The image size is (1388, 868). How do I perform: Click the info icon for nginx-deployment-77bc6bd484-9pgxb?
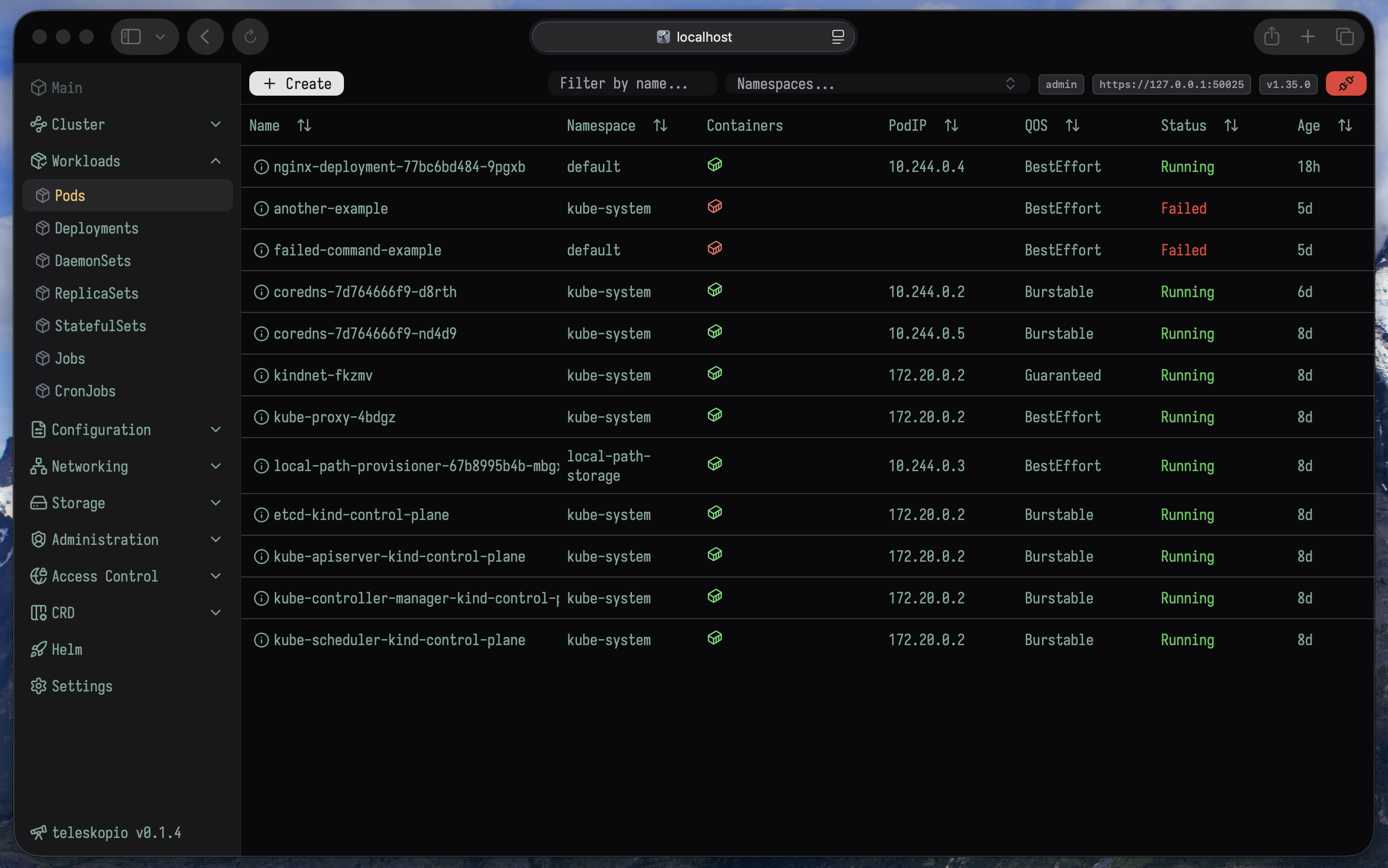[x=261, y=166]
